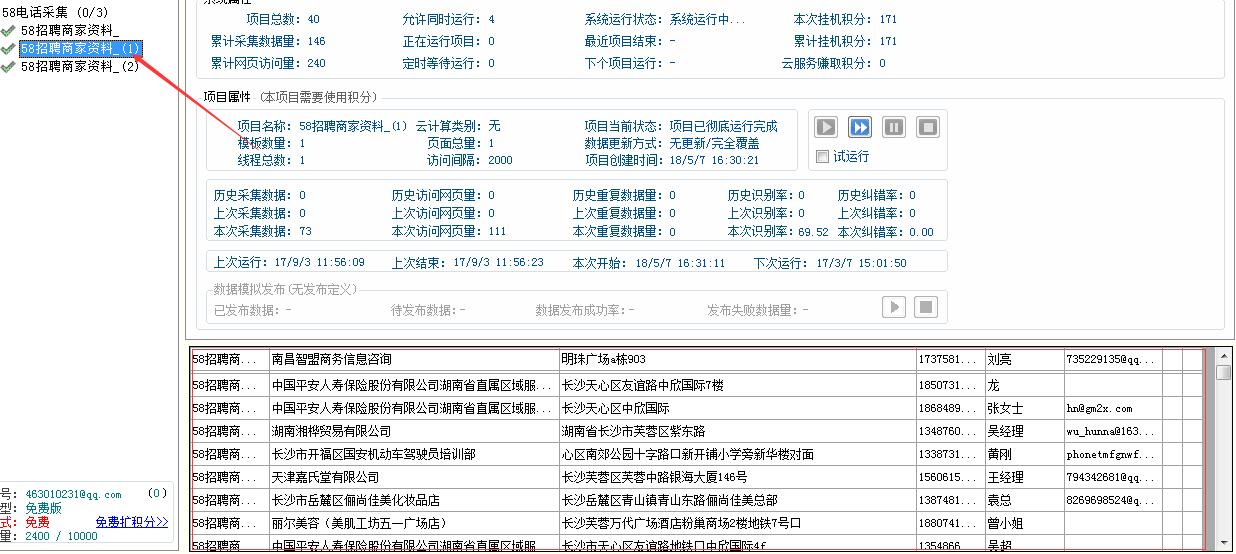Select the tree item 58招聘商家资料_
This screenshot has width=1236, height=554.
[70, 31]
